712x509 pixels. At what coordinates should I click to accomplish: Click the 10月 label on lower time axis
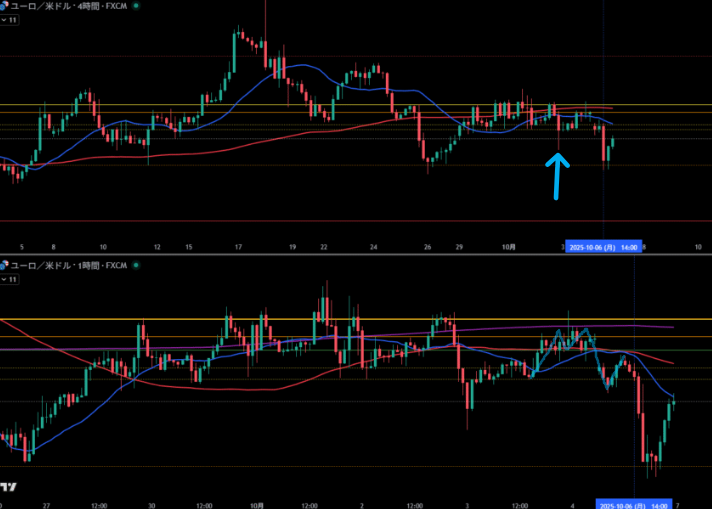coord(257,506)
